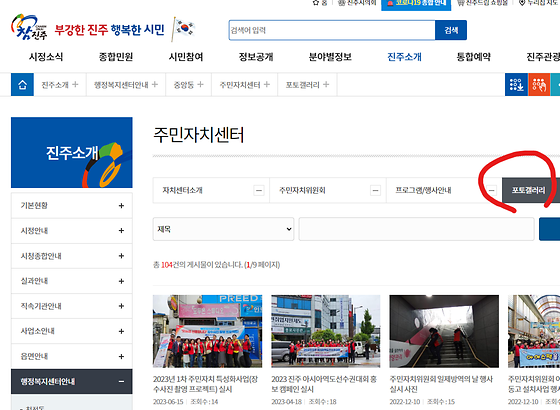560x410 pixels.
Task: Click the main search keyword field
Action: [332, 30]
